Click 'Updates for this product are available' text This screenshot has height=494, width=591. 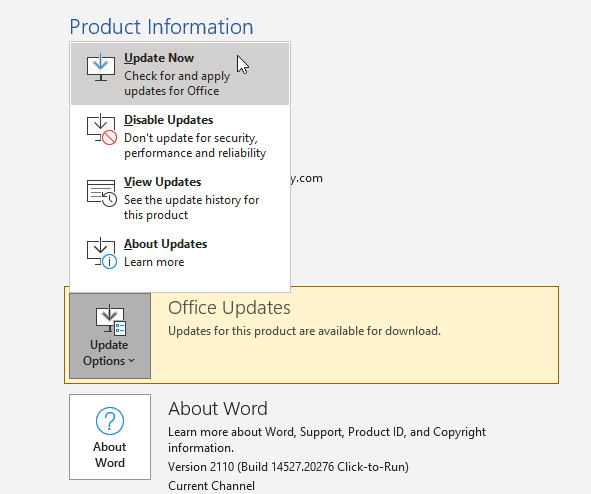click(304, 331)
